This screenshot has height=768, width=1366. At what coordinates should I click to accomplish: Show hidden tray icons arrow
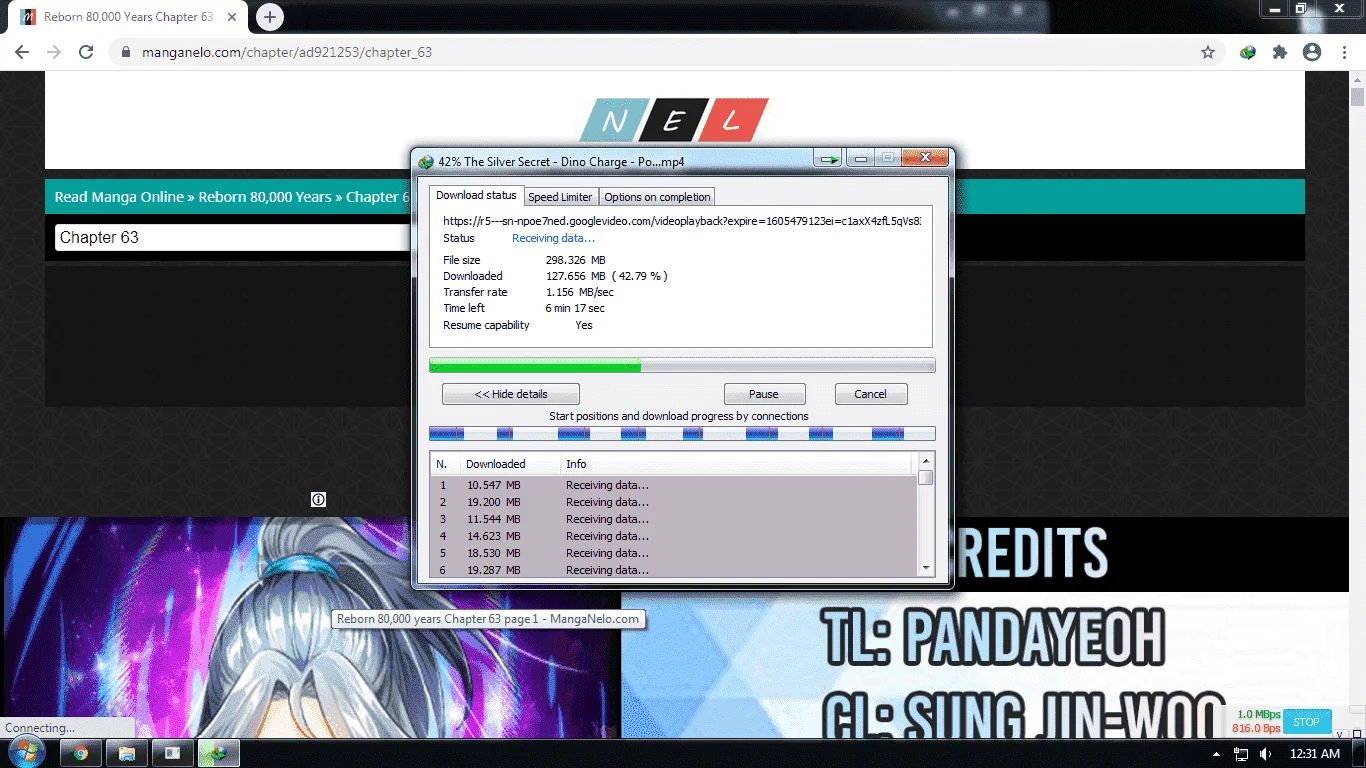pos(1217,754)
